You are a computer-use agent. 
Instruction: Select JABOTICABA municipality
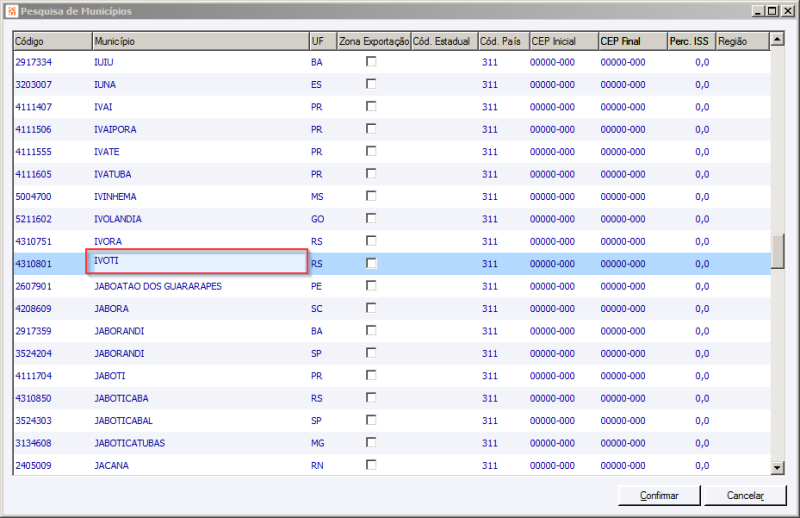[121, 398]
